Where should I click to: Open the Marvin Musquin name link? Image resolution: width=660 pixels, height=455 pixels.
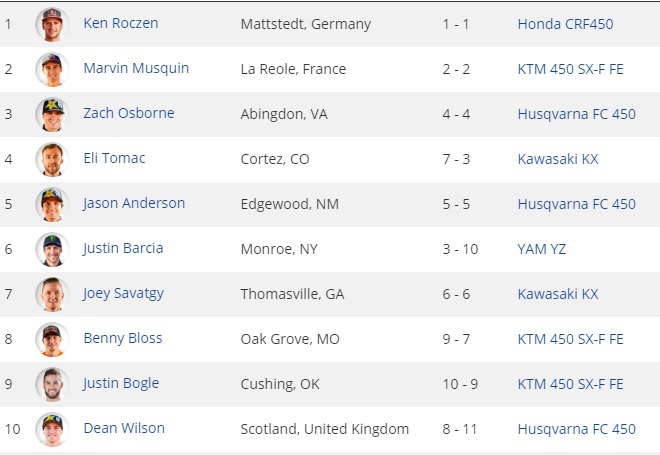click(x=136, y=68)
